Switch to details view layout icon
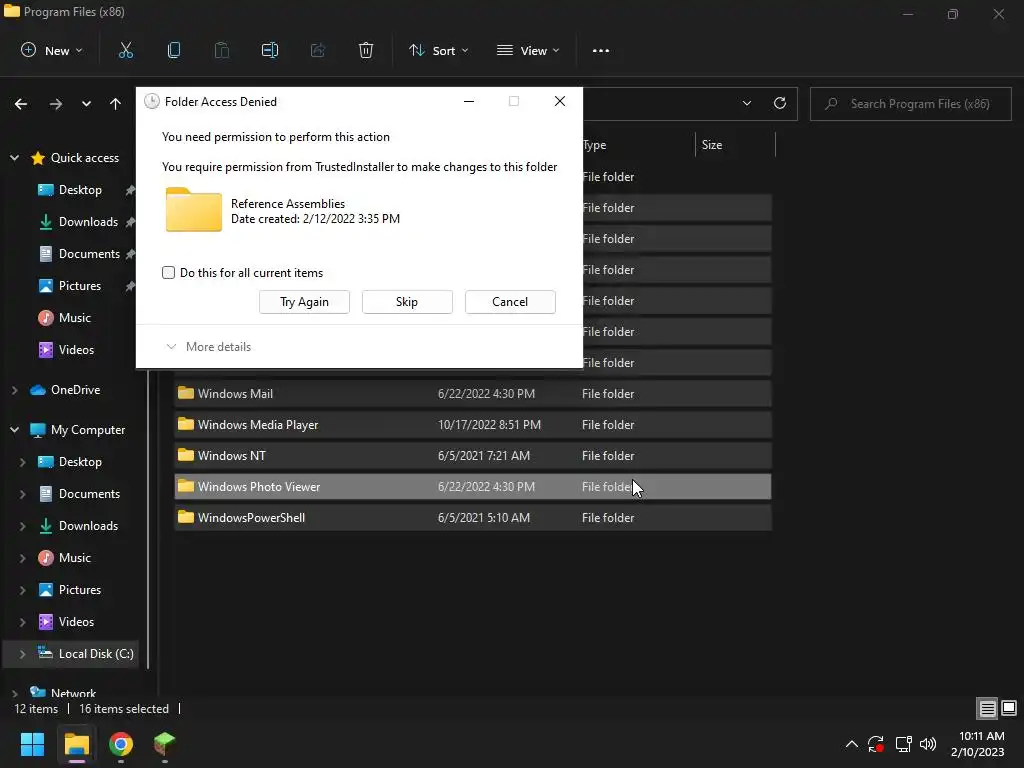 (x=987, y=709)
